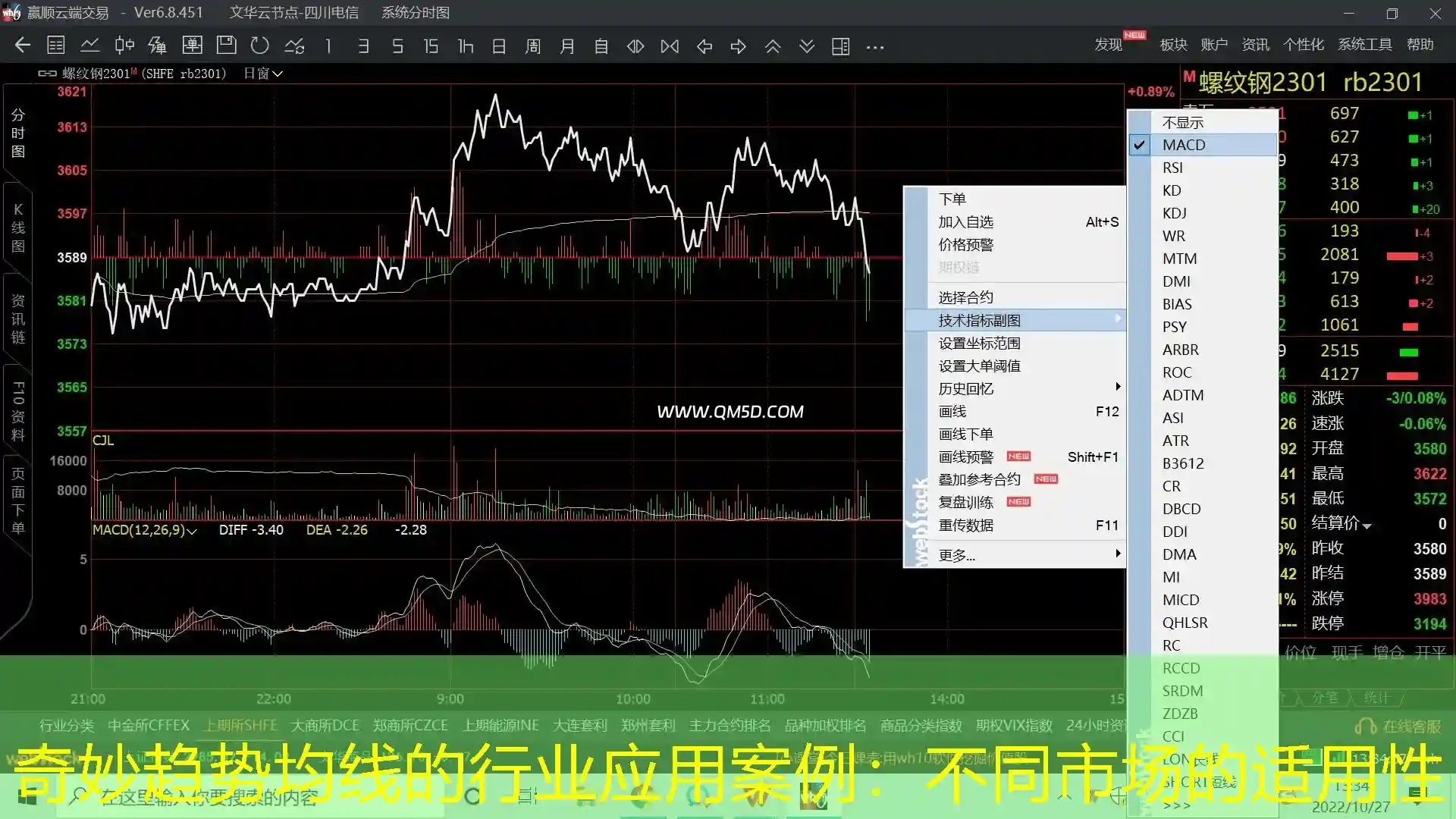Open the 页面下单 side tab
The image size is (1456, 819).
tap(18, 500)
